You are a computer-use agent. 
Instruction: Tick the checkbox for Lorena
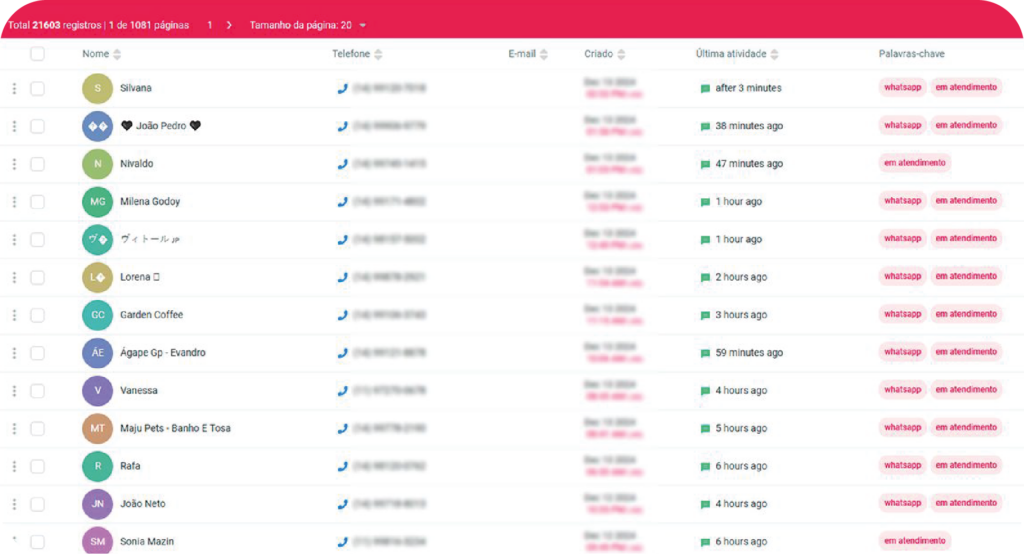(x=37, y=277)
